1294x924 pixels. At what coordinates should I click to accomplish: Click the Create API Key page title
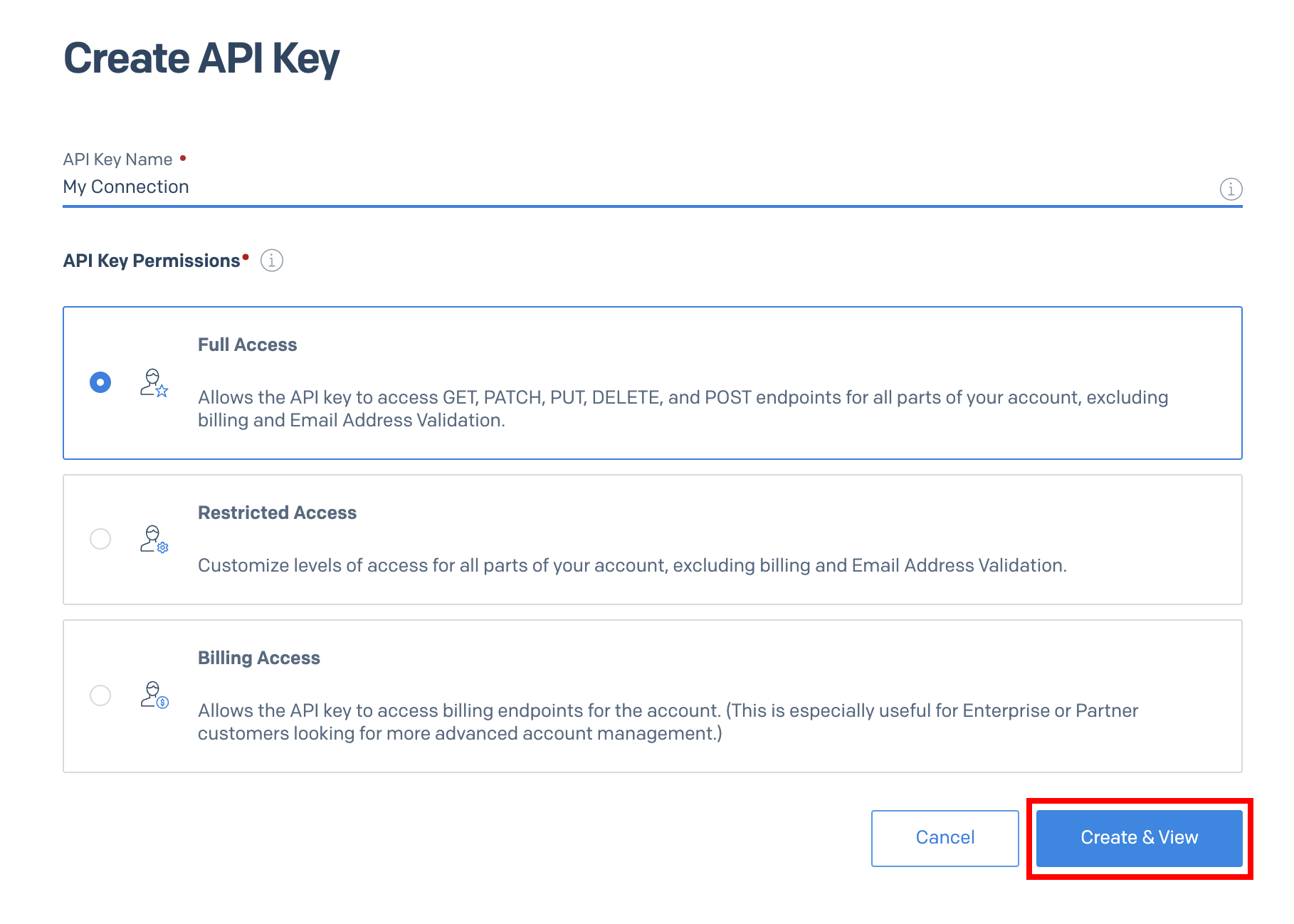pyautogui.click(x=201, y=58)
